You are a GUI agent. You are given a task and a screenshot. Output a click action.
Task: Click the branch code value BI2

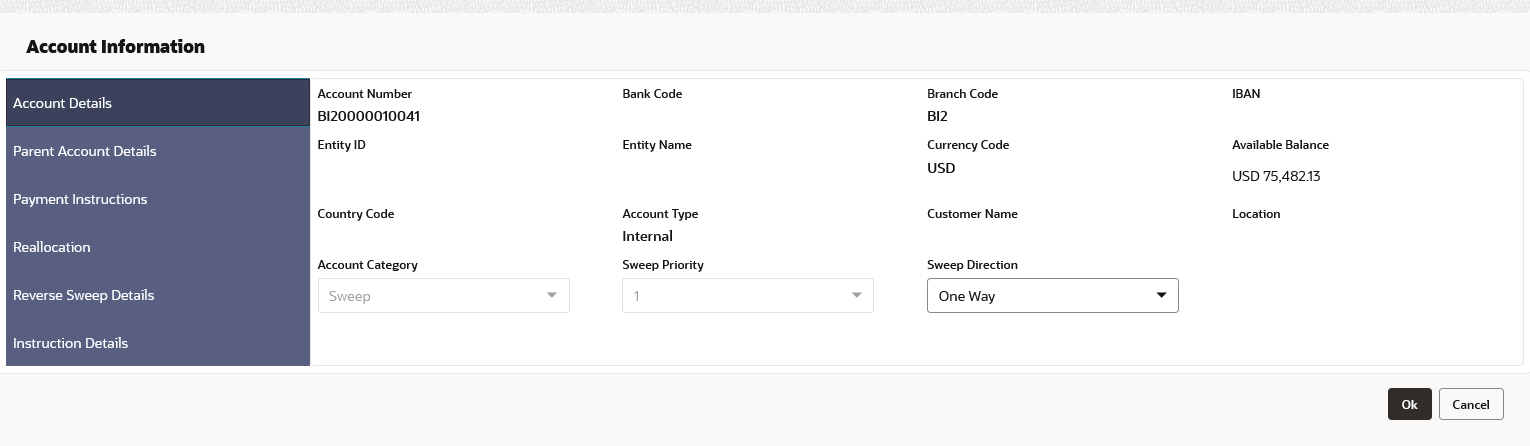(x=937, y=116)
